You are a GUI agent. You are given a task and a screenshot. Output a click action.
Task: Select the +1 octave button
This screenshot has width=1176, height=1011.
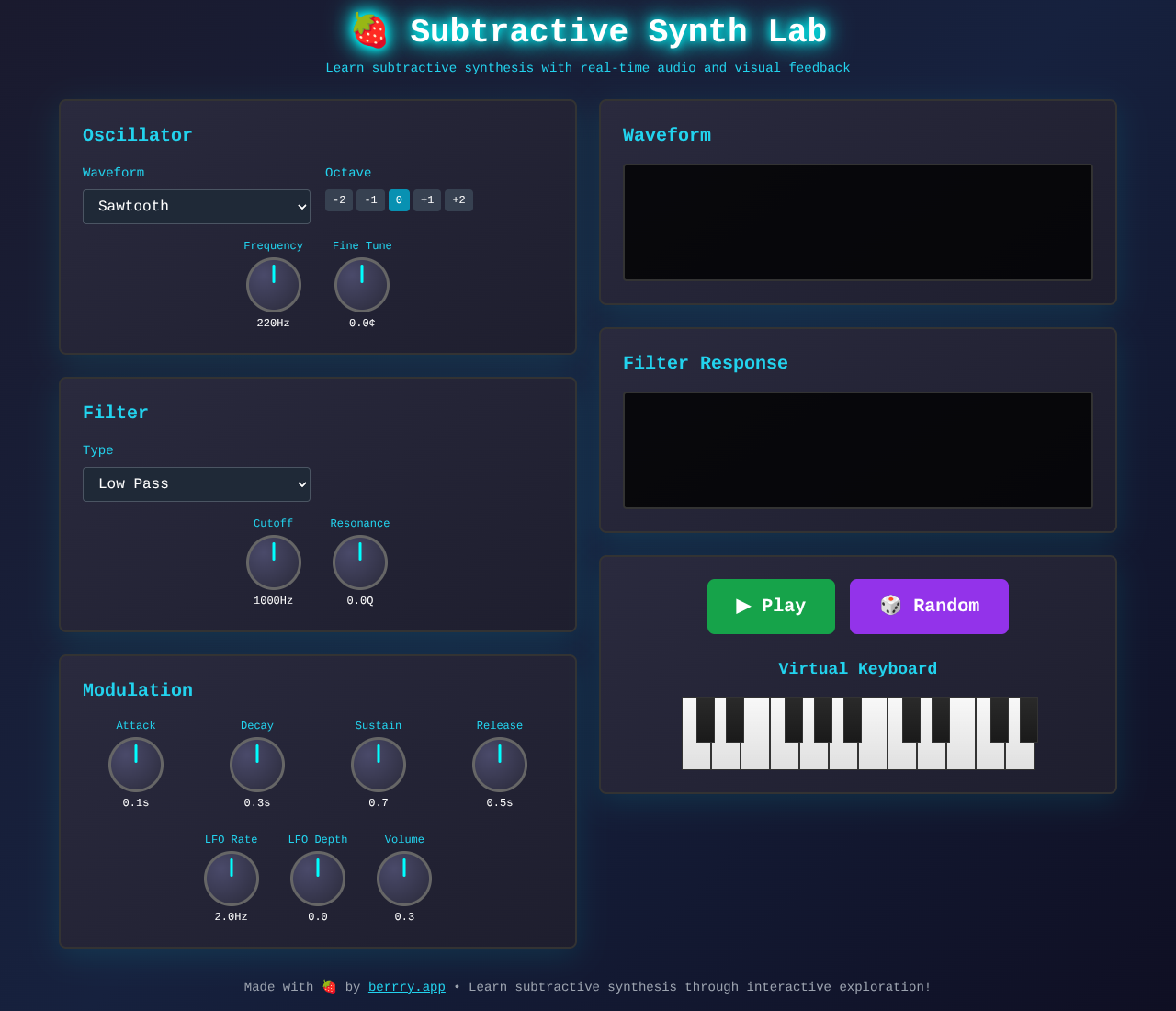(426, 199)
